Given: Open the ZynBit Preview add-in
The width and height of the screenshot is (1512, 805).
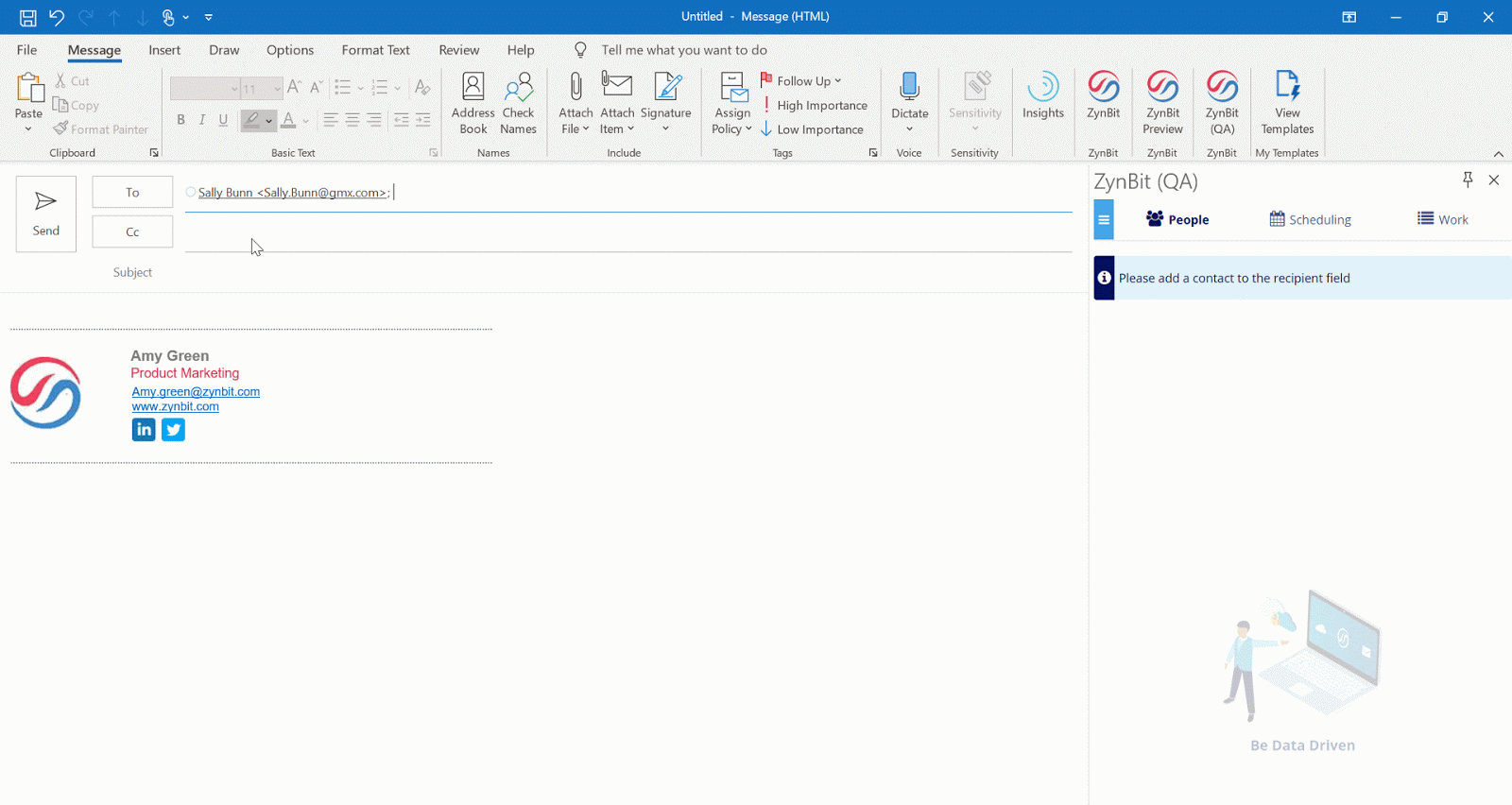Looking at the screenshot, I should coord(1162,103).
